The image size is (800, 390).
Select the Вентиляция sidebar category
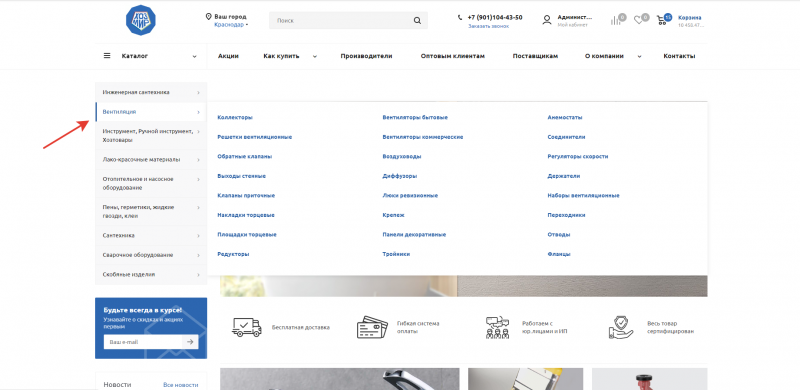click(x=151, y=112)
